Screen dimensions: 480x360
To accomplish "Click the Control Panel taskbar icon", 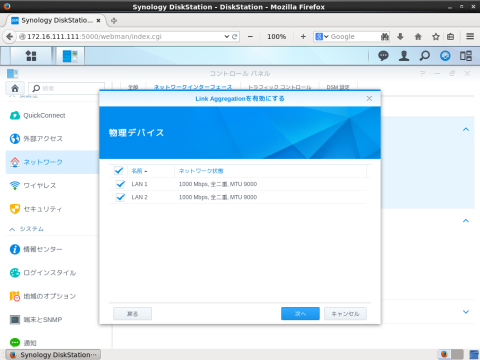I will point(70,56).
